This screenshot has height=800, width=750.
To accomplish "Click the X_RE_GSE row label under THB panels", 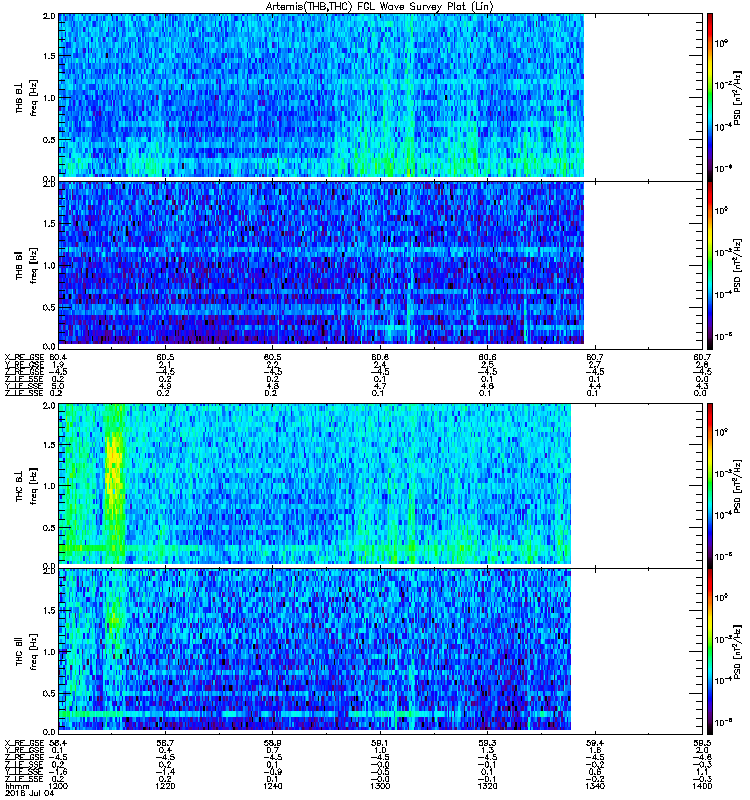I will pos(24,357).
